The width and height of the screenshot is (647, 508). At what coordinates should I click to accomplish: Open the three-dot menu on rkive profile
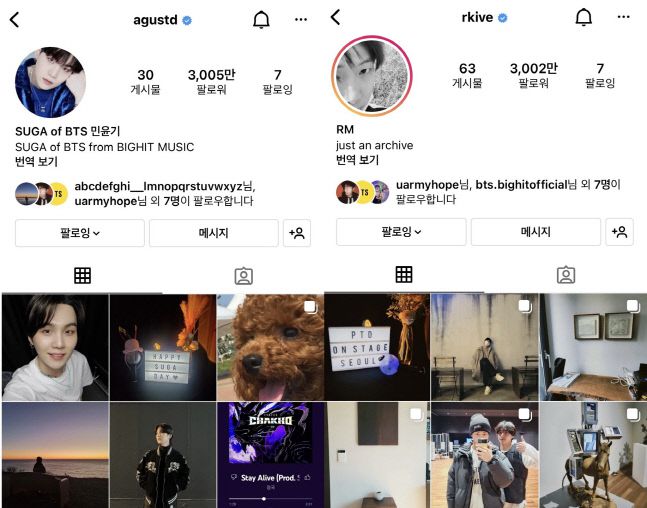click(x=623, y=17)
